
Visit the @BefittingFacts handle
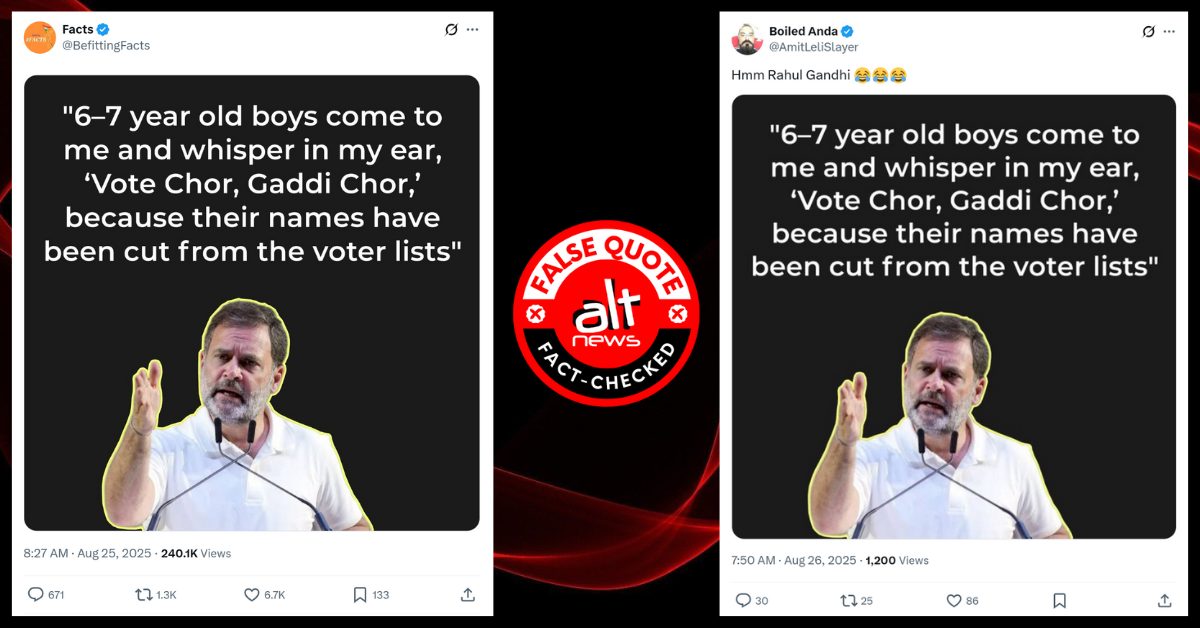pos(106,46)
